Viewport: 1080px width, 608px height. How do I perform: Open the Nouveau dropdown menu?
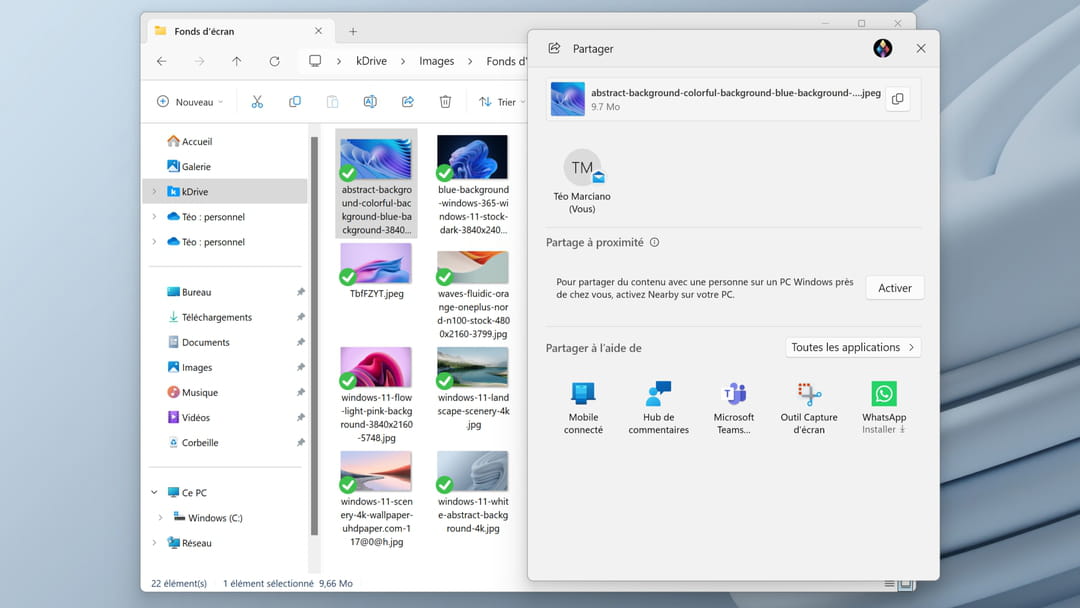(x=190, y=102)
